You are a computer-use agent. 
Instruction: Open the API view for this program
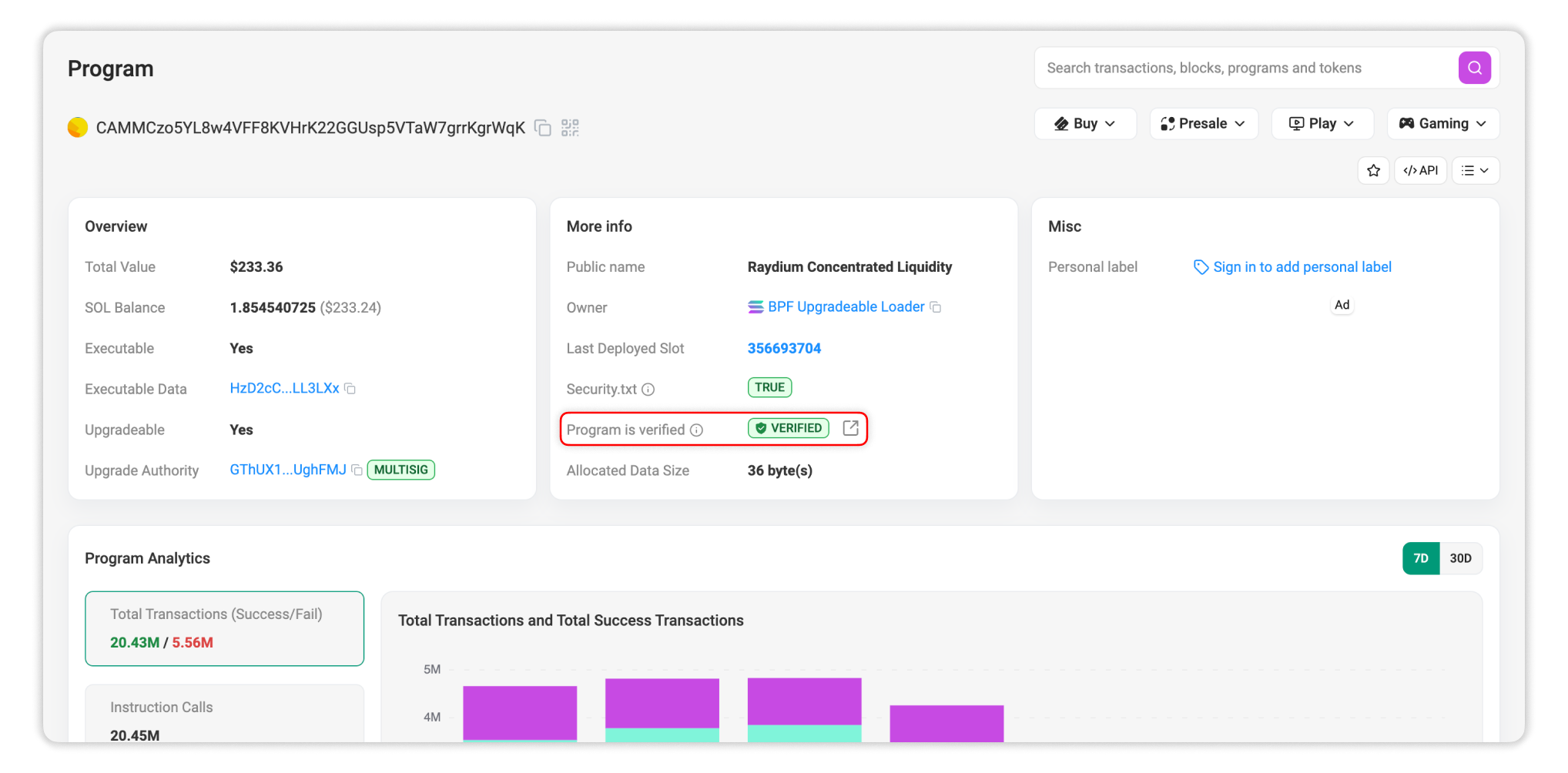1420,169
